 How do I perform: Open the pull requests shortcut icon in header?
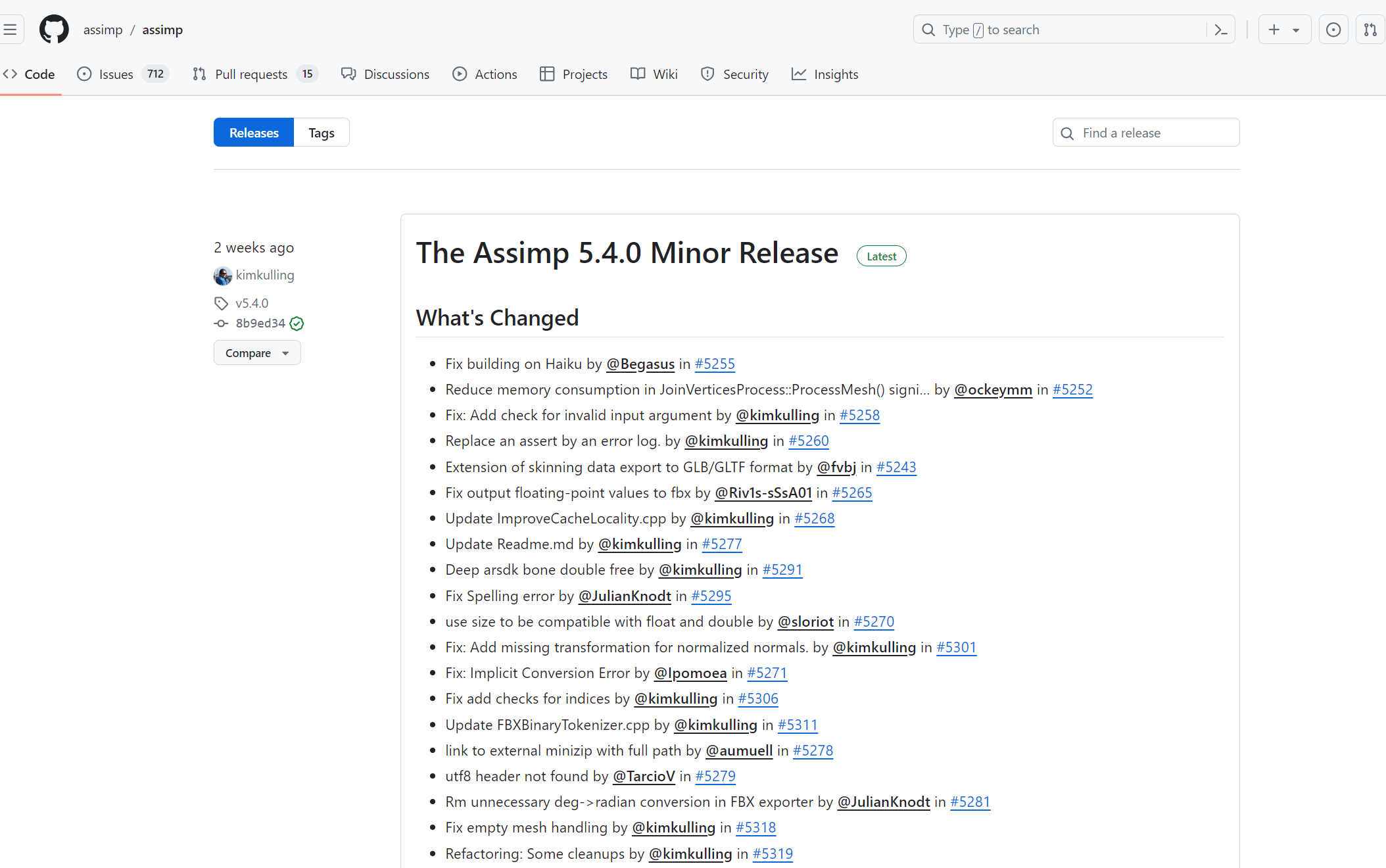click(x=1370, y=30)
